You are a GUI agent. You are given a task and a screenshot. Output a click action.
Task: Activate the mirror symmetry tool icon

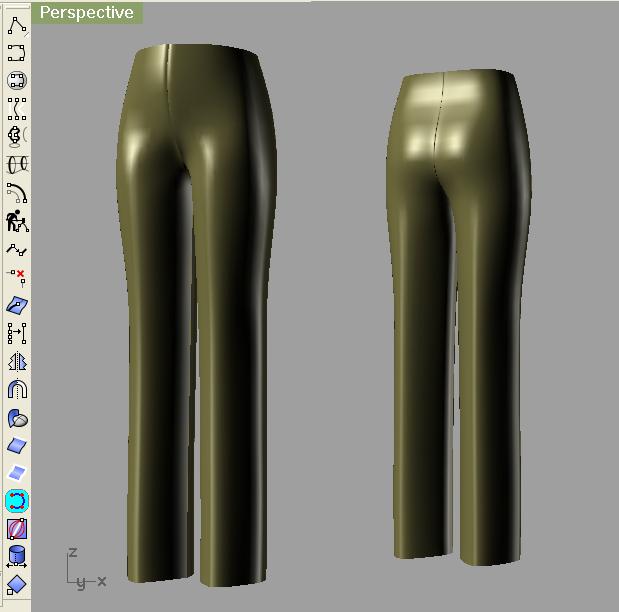(17, 361)
